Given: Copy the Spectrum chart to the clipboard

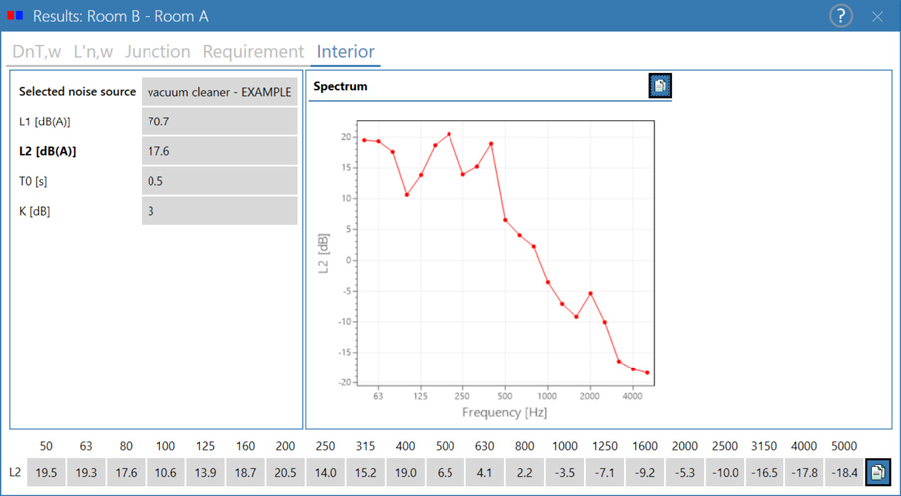Looking at the screenshot, I should 660,86.
